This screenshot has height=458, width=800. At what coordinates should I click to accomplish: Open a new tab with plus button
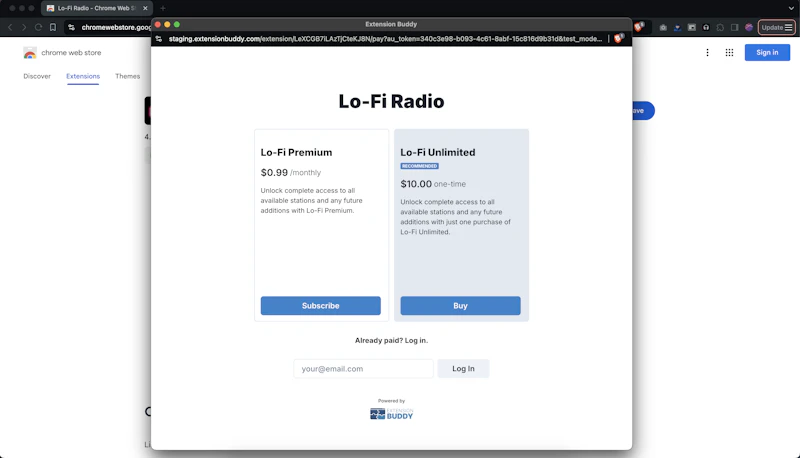[163, 8]
